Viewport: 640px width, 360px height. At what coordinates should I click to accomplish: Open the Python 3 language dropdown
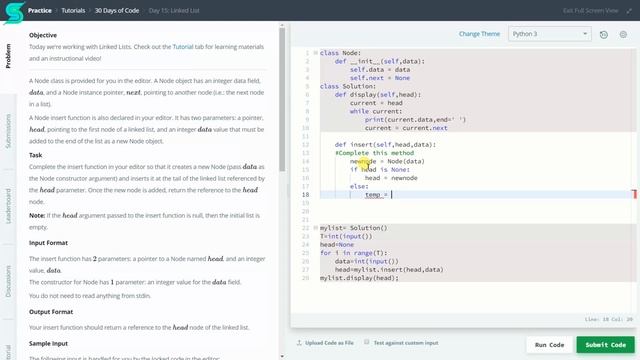[x=550, y=34]
